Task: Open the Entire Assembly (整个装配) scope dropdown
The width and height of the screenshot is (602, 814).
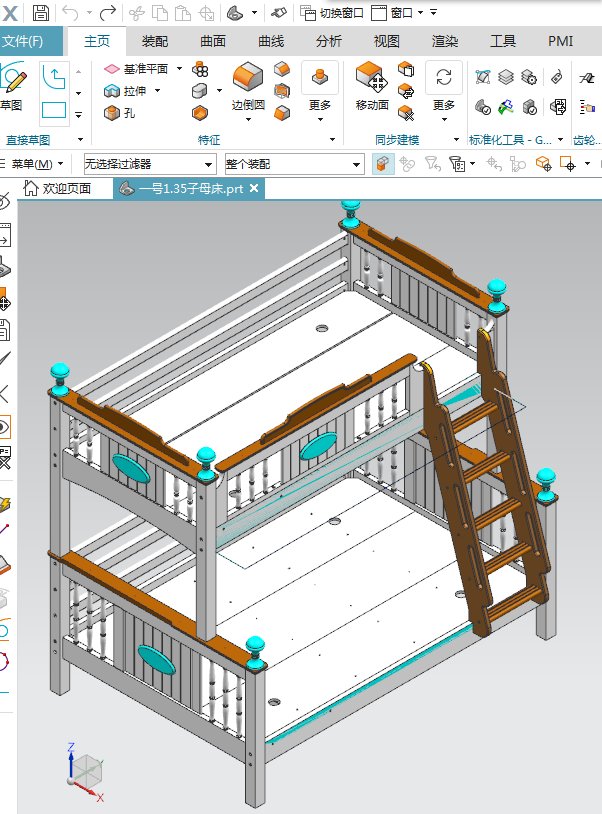Action: tap(293, 164)
